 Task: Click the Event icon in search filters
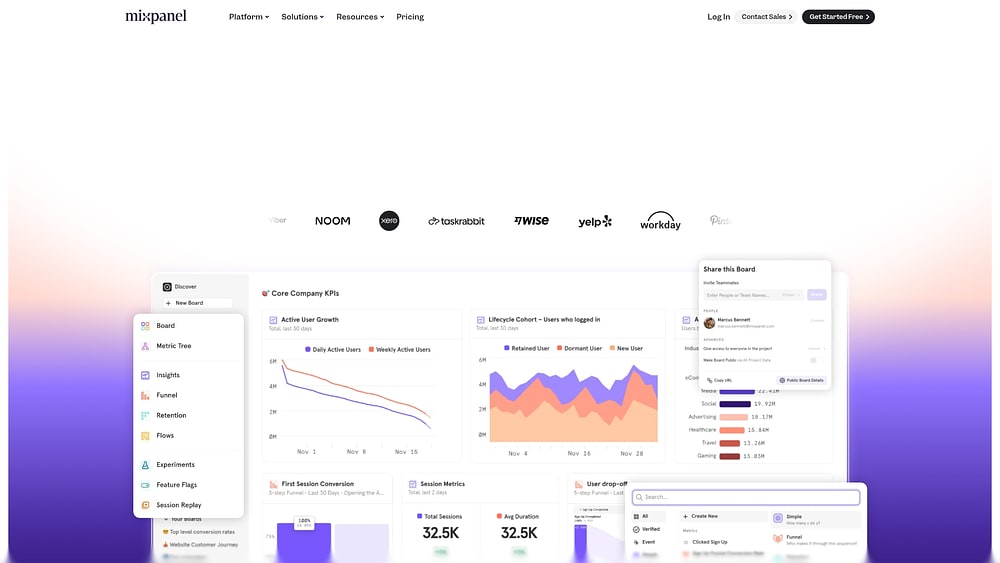click(636, 543)
